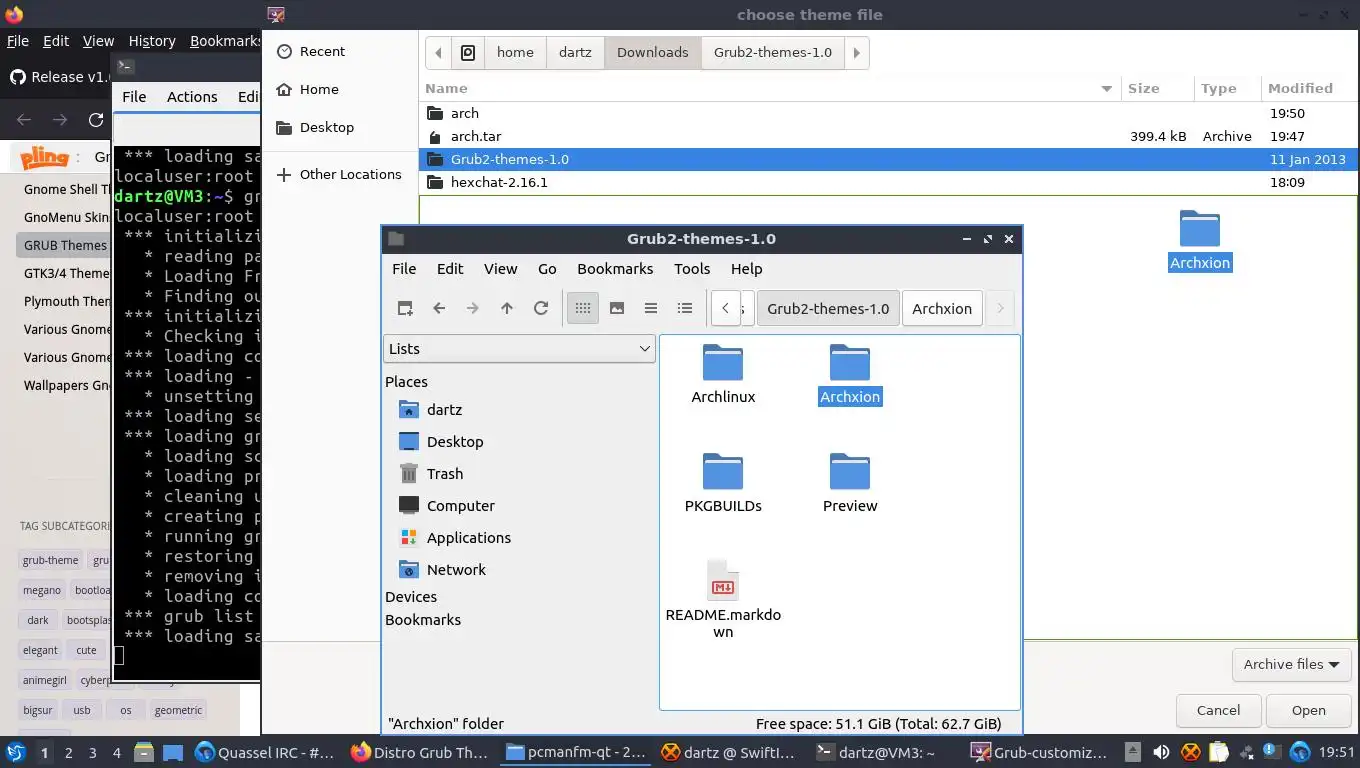Open Help menu in file manager

click(x=746, y=269)
